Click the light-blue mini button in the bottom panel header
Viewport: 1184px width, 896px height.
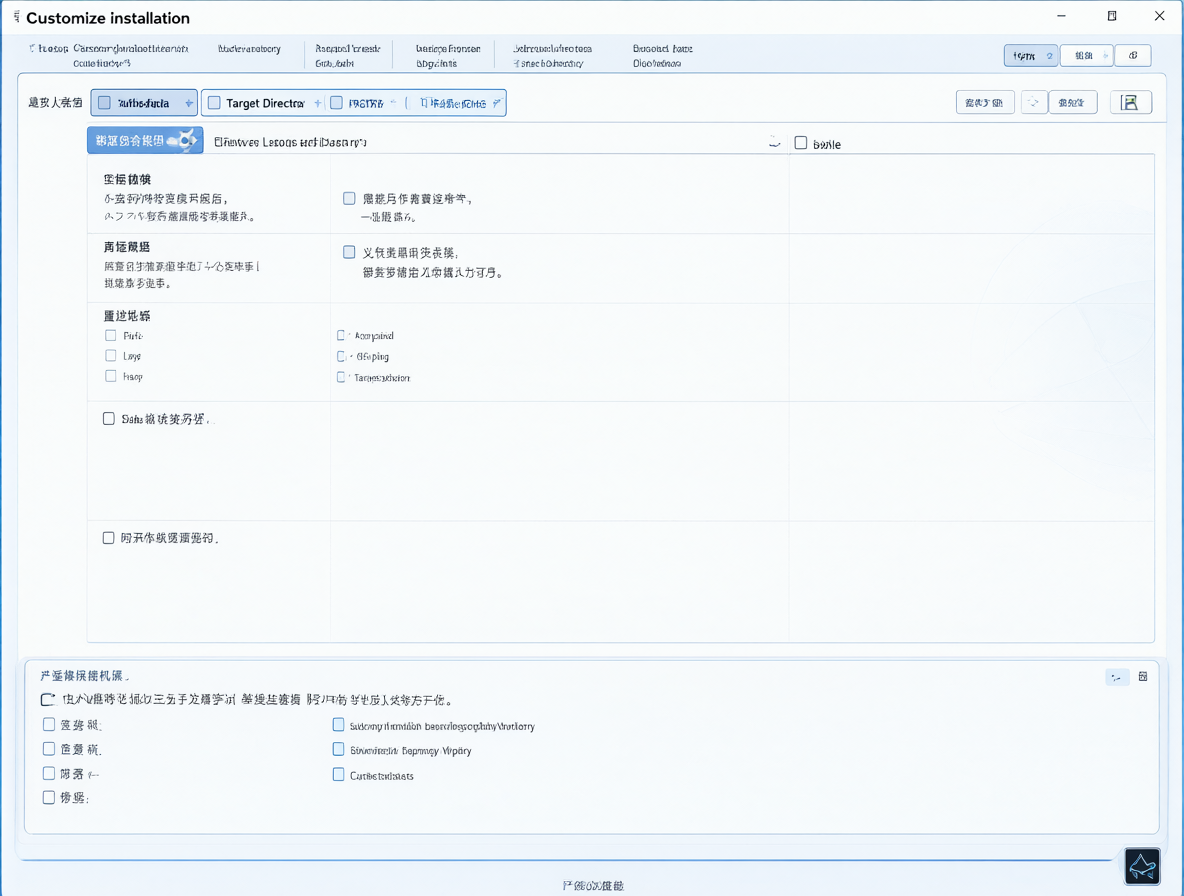point(1117,677)
